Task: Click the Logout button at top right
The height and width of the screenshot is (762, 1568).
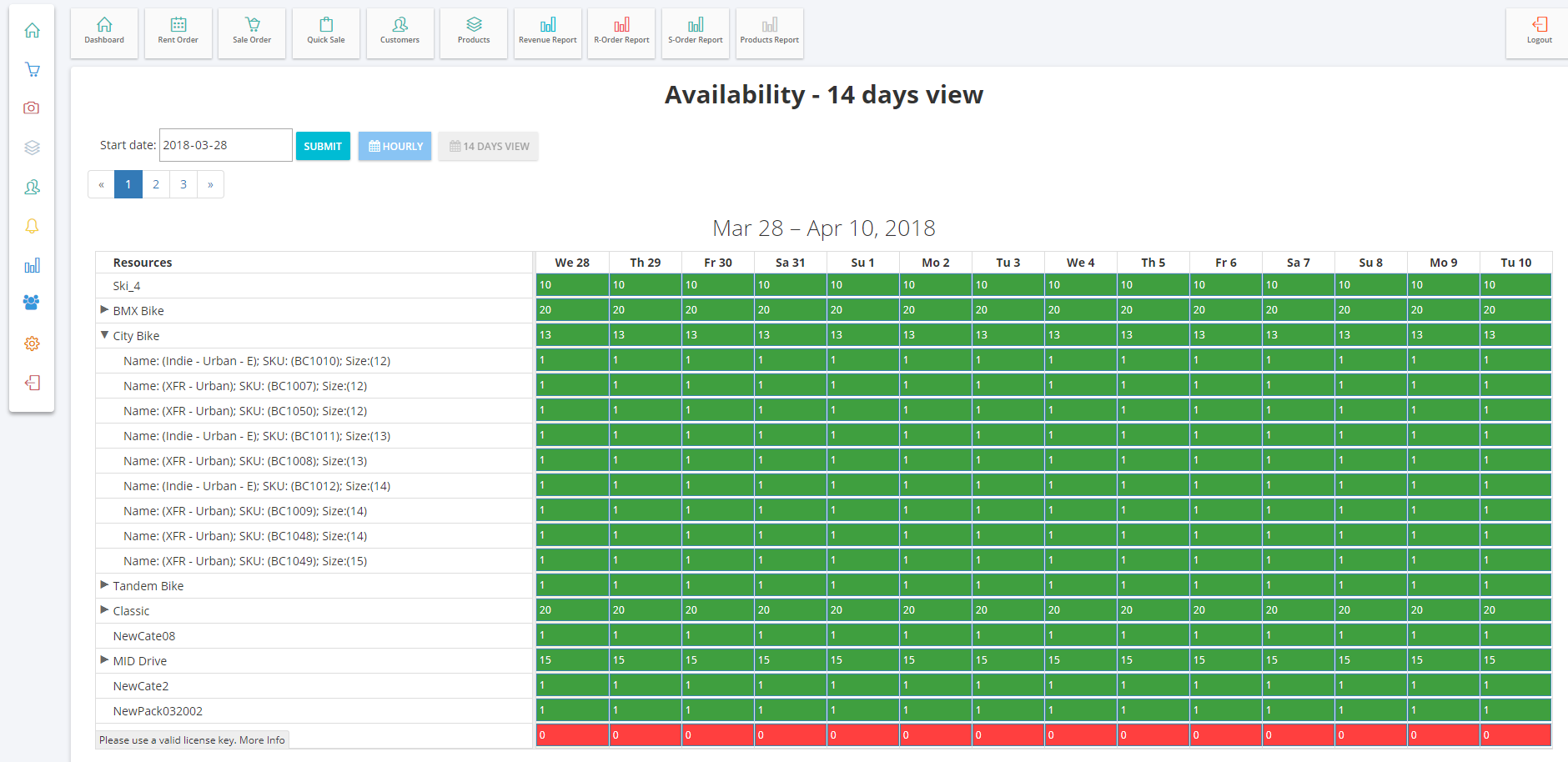Action: (x=1539, y=32)
